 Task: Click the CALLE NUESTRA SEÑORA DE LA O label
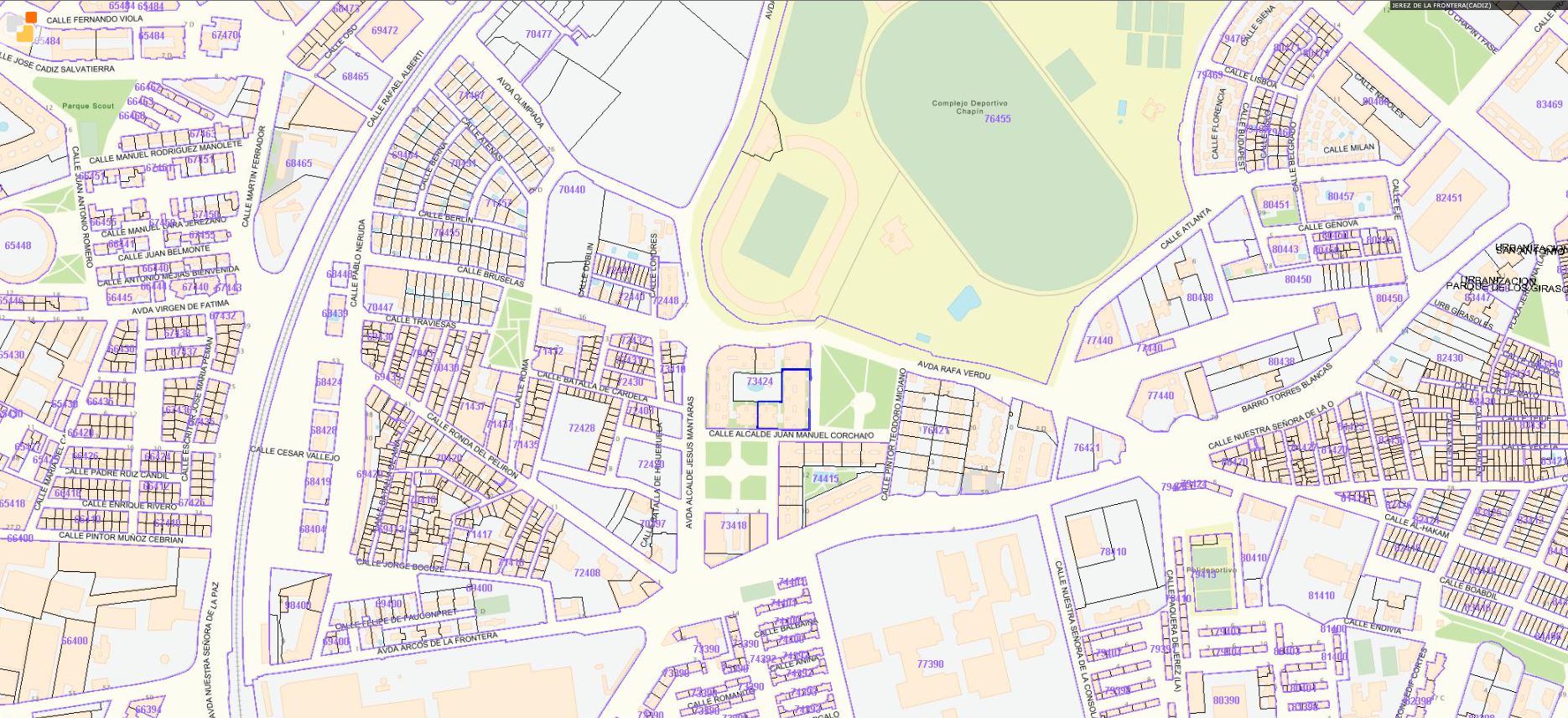tap(1271, 426)
